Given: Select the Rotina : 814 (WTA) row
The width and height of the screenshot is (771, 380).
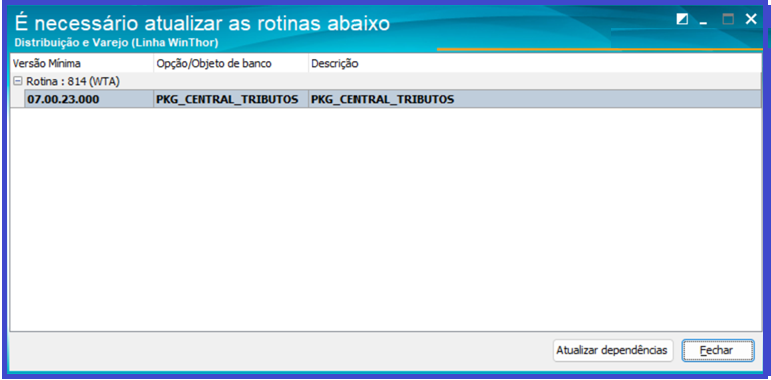Looking at the screenshot, I should click(x=386, y=81).
